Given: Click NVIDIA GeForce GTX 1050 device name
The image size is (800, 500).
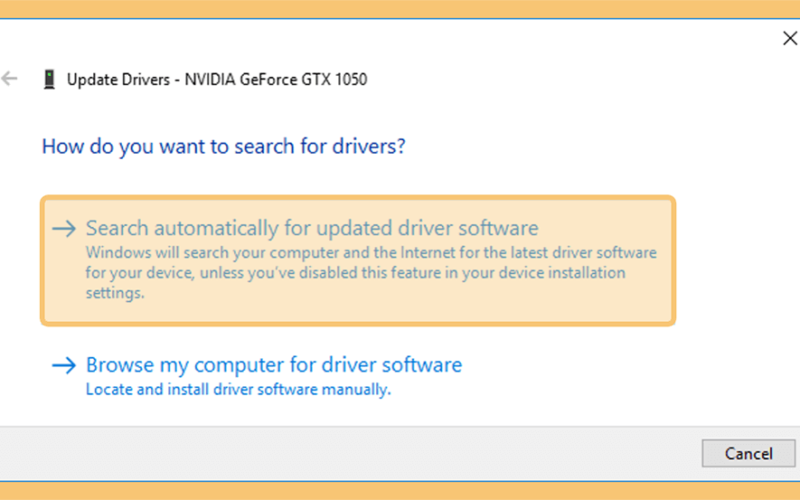Looking at the screenshot, I should 276,80.
